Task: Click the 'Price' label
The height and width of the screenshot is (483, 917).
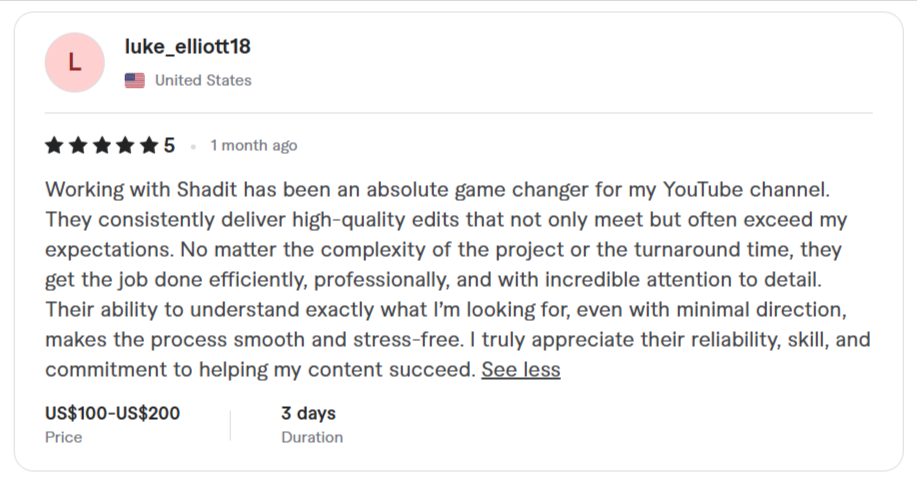Action: click(x=64, y=437)
